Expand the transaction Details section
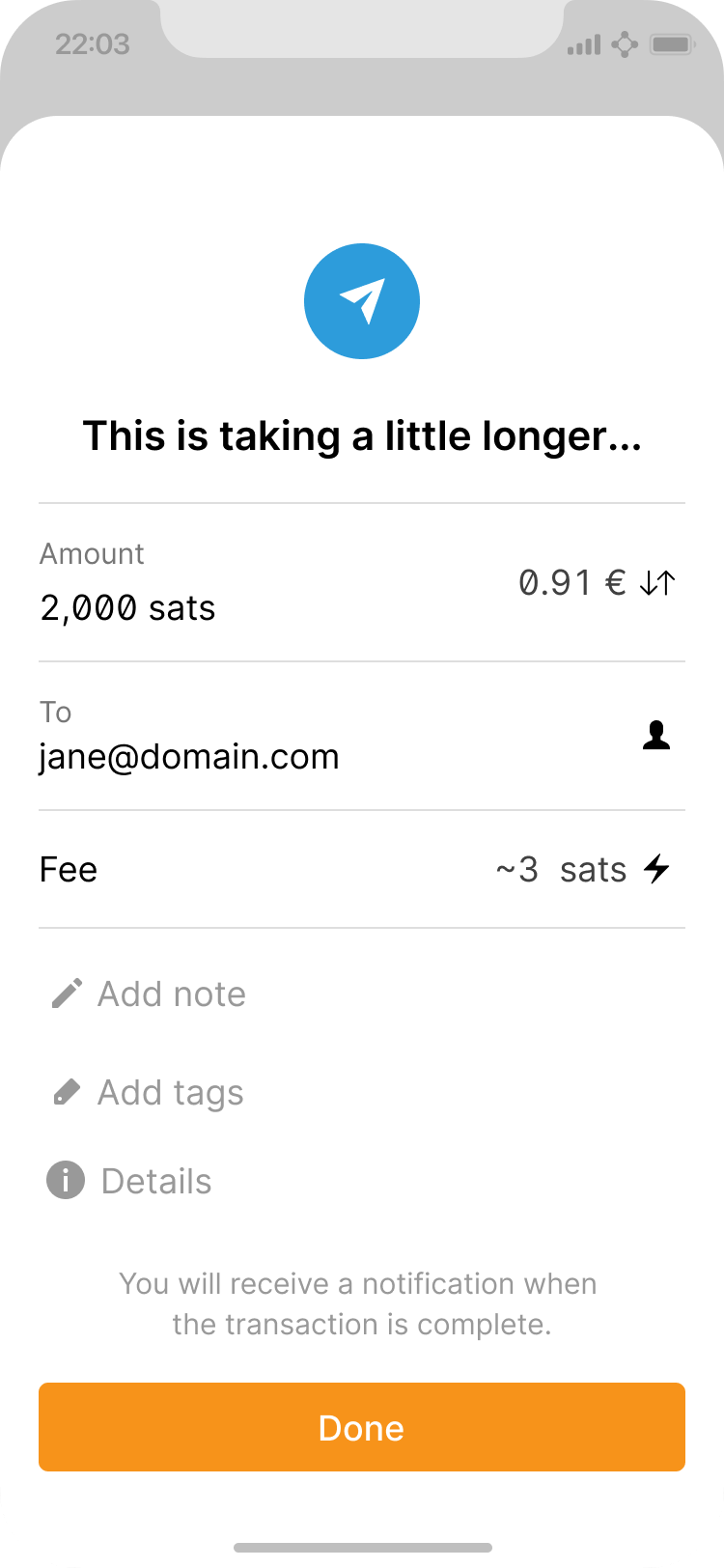 156,1181
